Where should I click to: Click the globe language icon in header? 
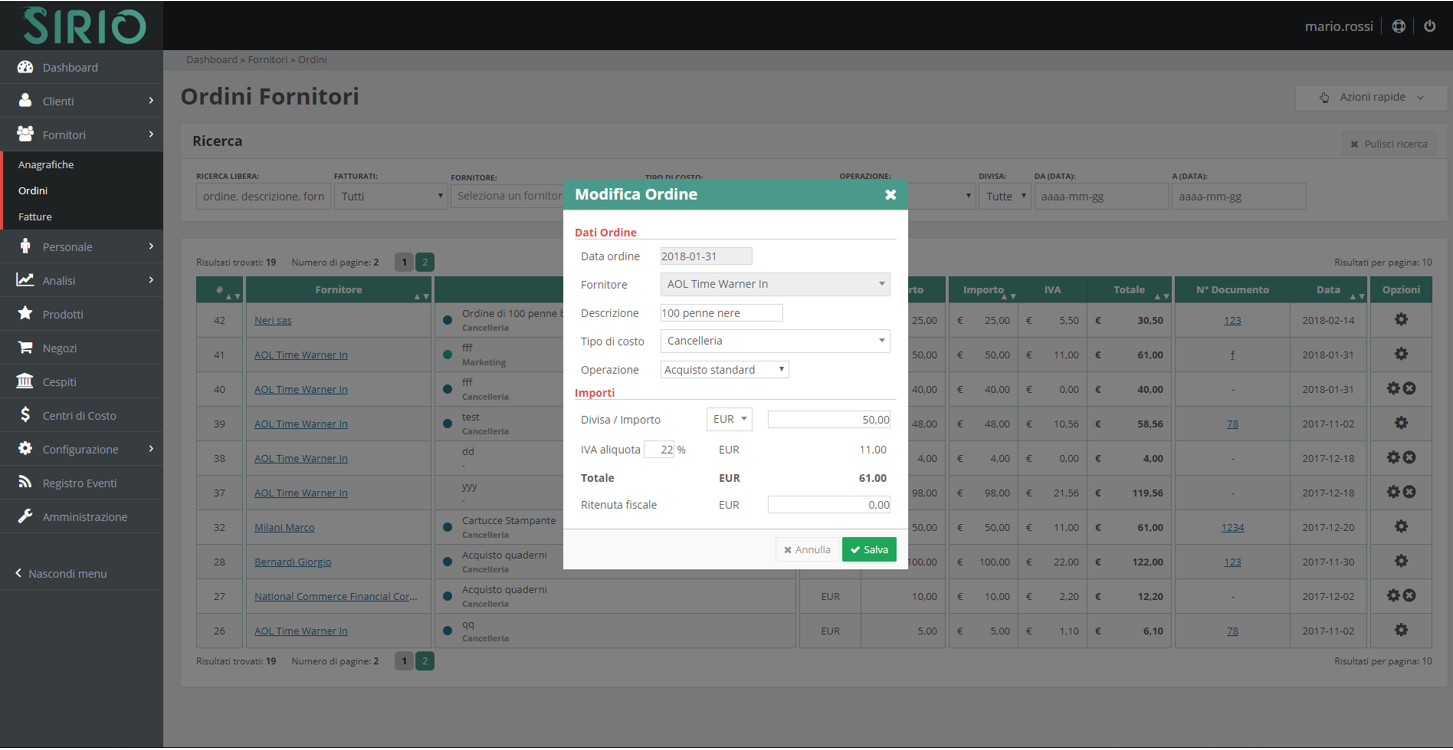tap(1399, 26)
